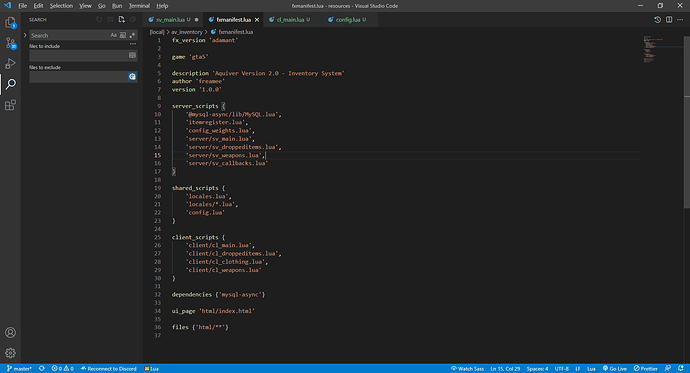Click Synchronize Changes icon in status bar
The height and width of the screenshot is (373, 690).
42,369
